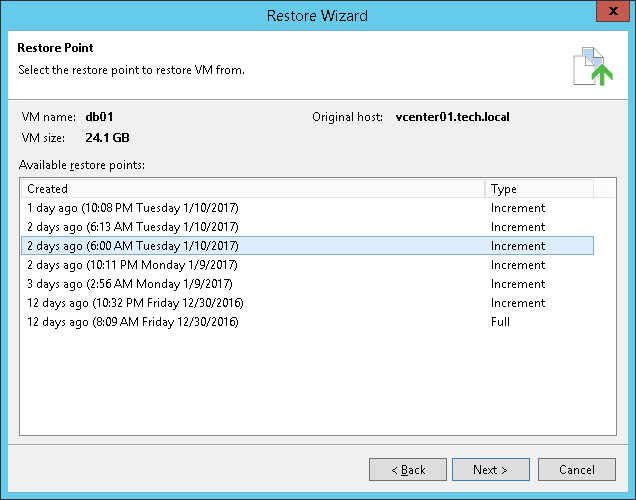Sort restore points by Created column

point(252,188)
